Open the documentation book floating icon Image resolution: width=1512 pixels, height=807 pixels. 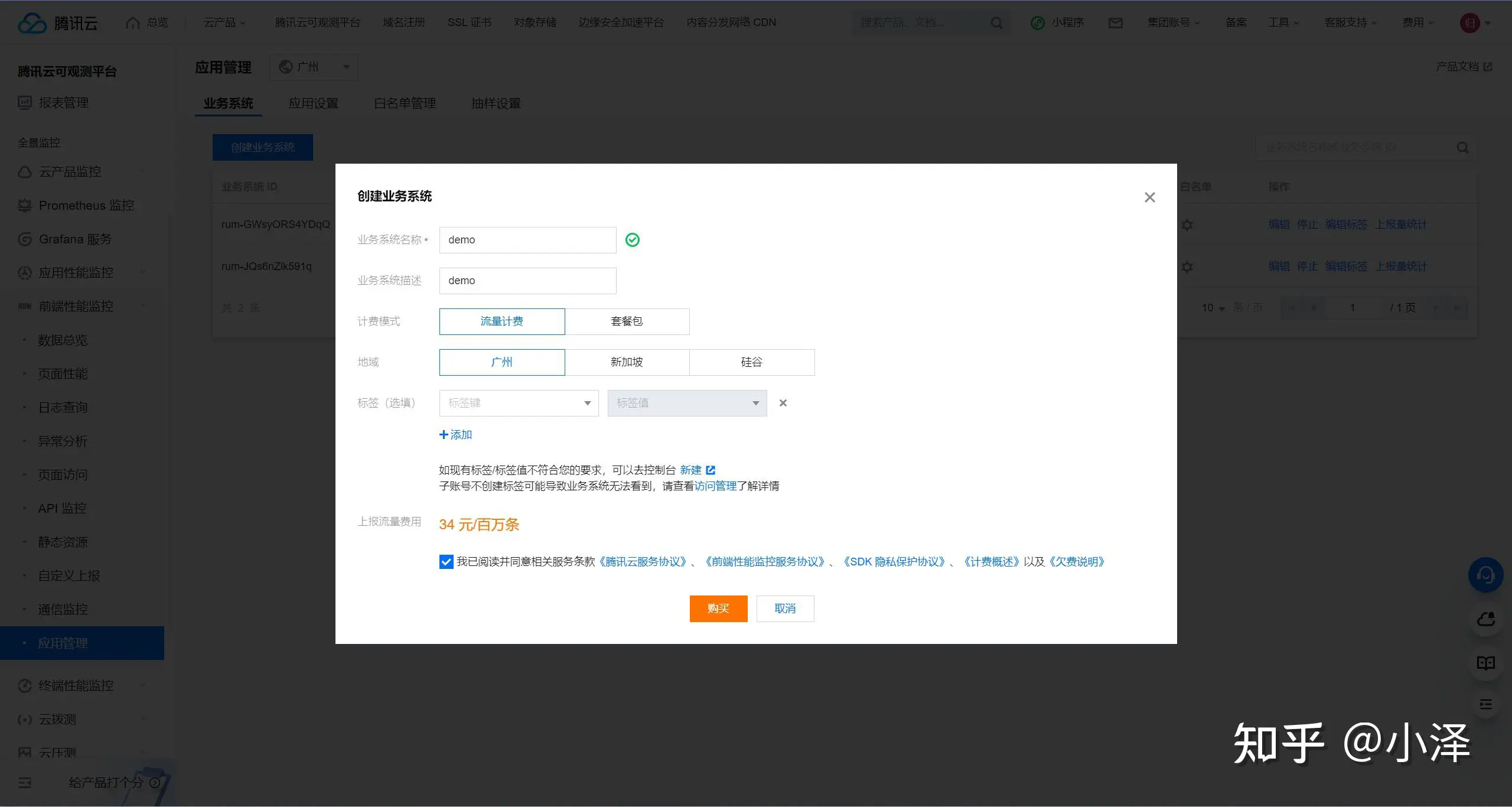(1485, 663)
